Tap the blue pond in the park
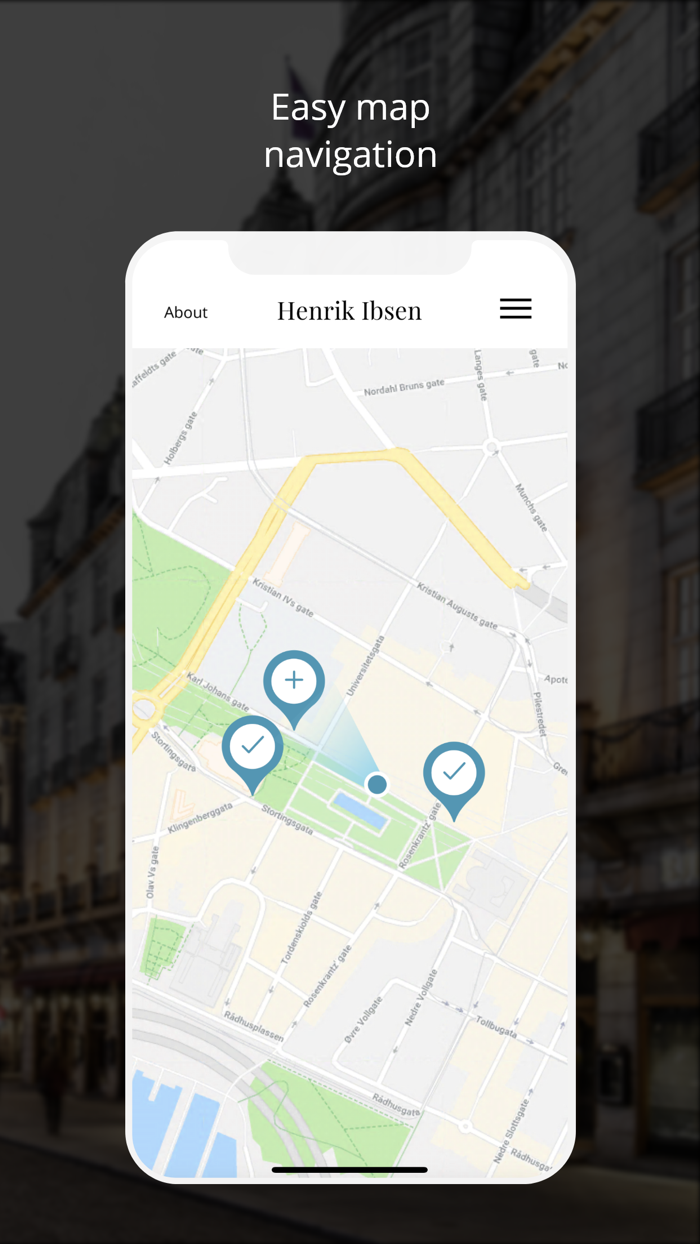700x1244 pixels. click(360, 810)
